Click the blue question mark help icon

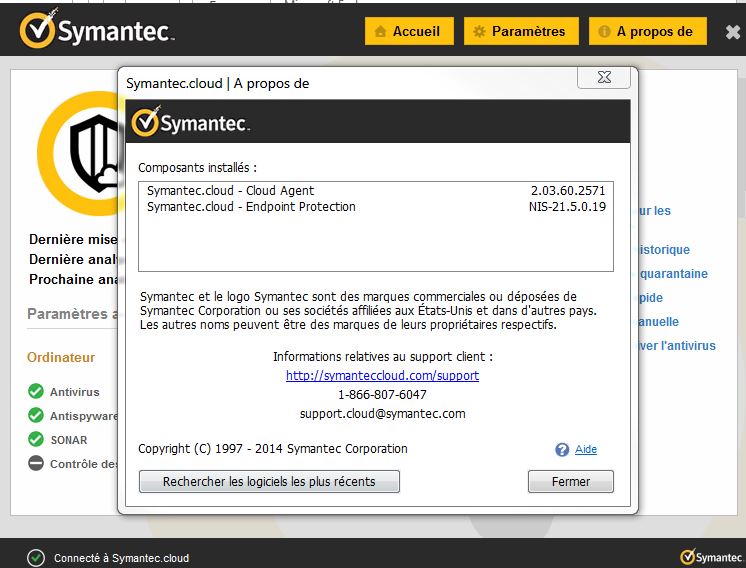pyautogui.click(x=562, y=450)
